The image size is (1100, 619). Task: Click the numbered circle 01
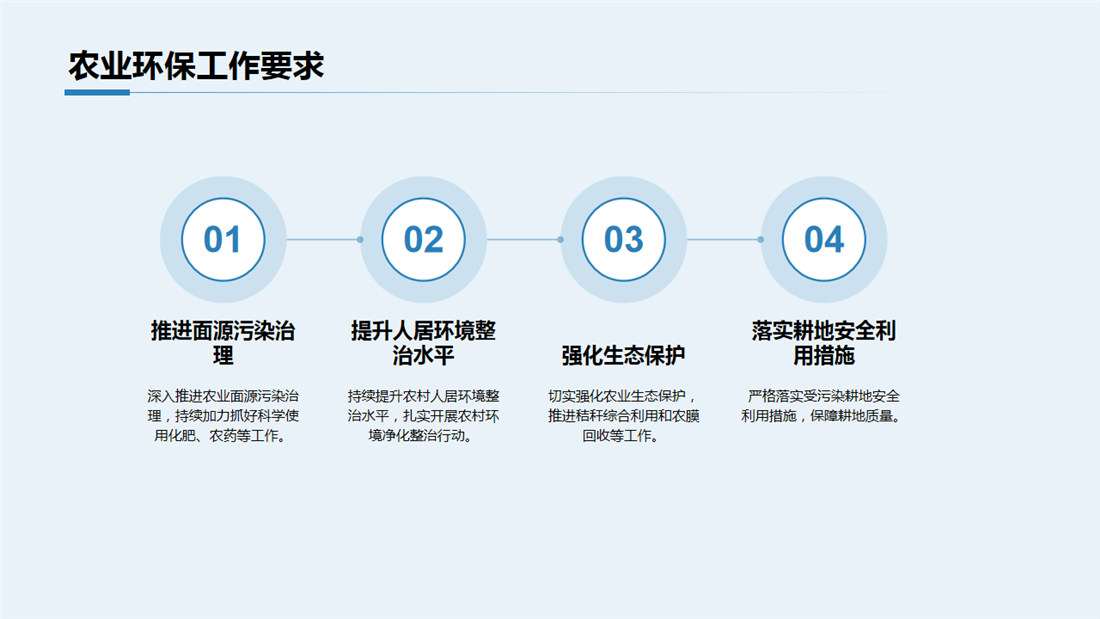(223, 239)
